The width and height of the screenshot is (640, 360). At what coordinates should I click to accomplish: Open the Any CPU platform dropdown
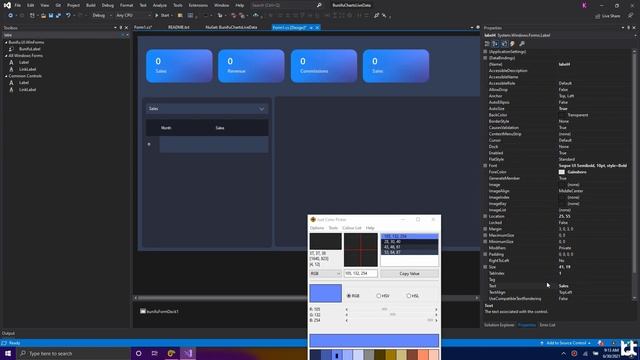click(133, 16)
